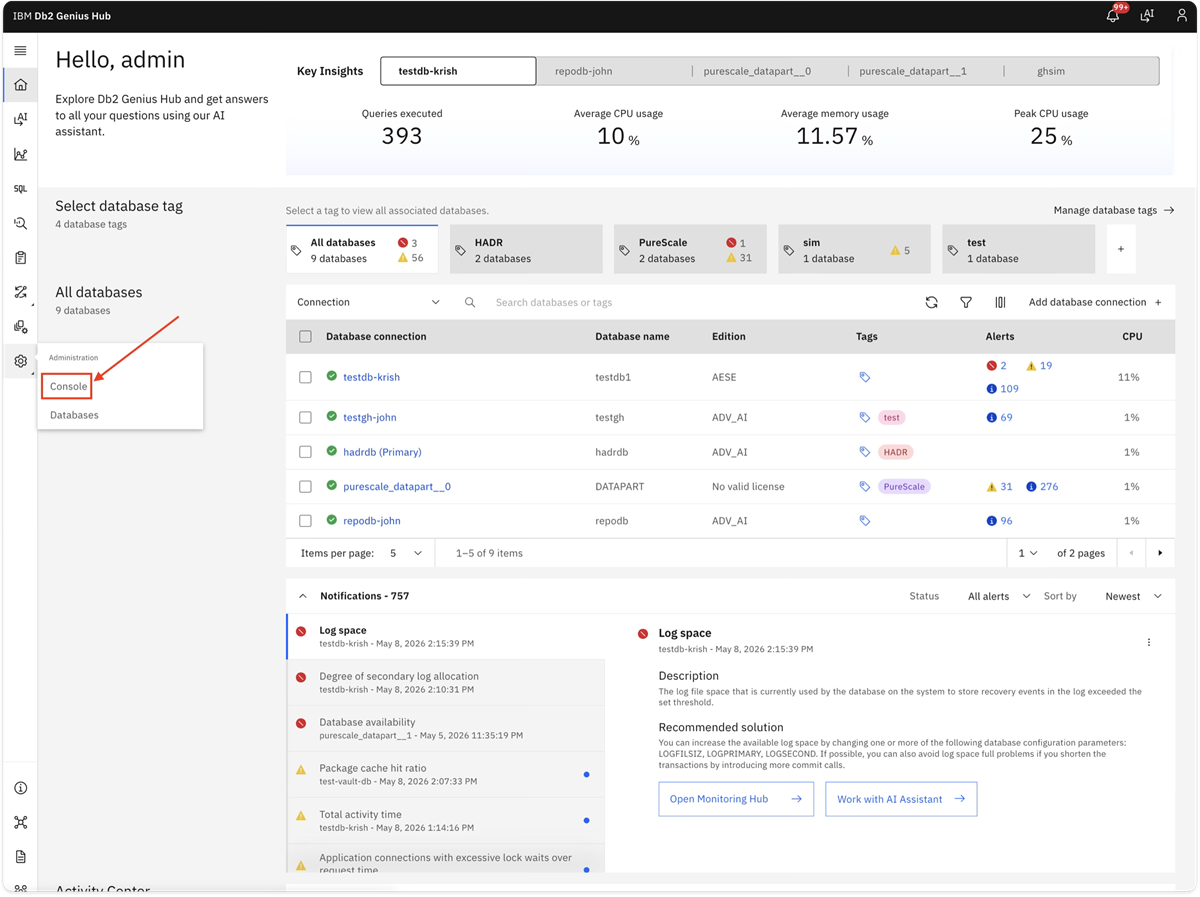Go to the next page of databases
The width and height of the screenshot is (1200, 897).
pyautogui.click(x=1160, y=553)
